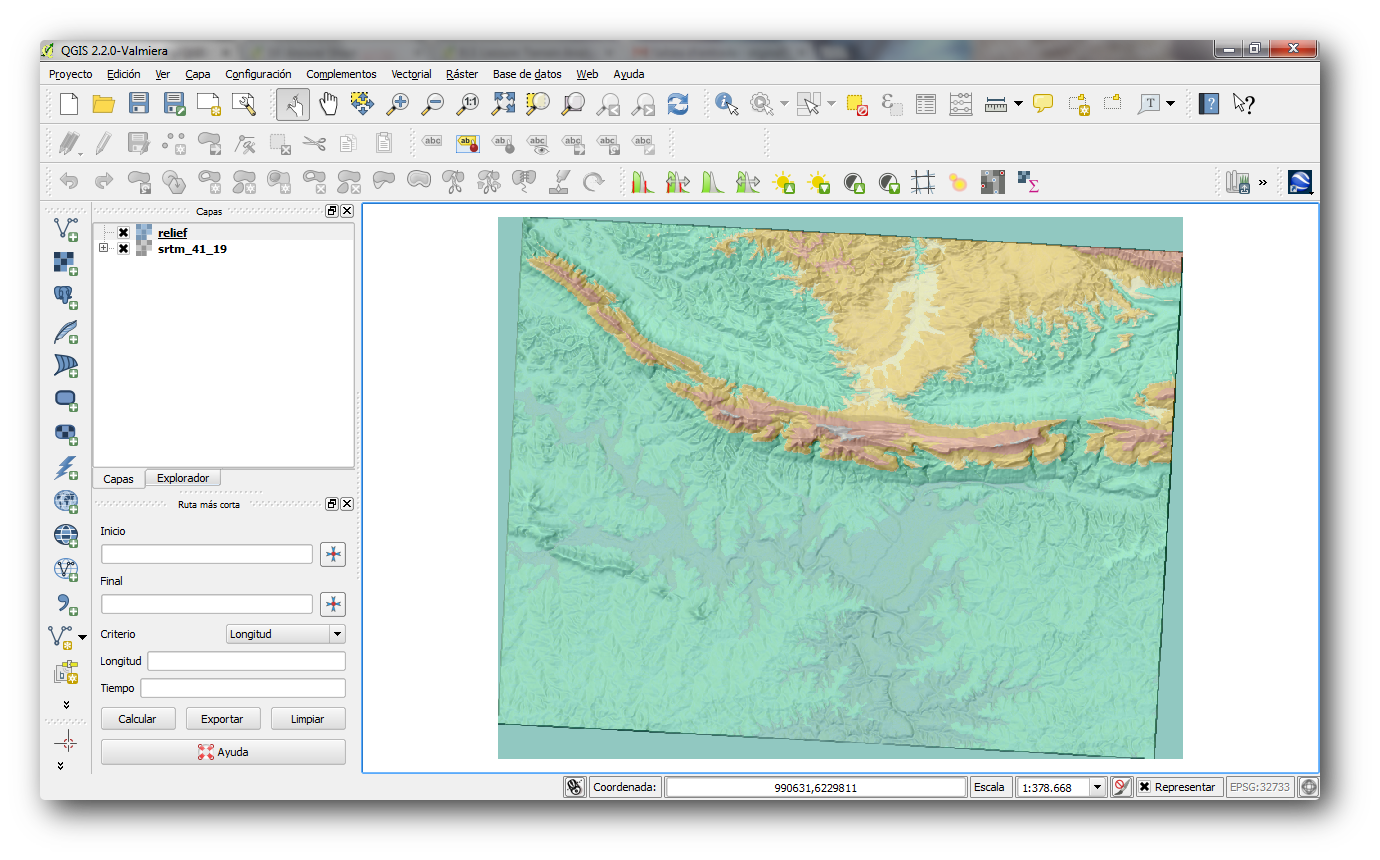Click the coordinate capture crosshair icon

(x=66, y=741)
